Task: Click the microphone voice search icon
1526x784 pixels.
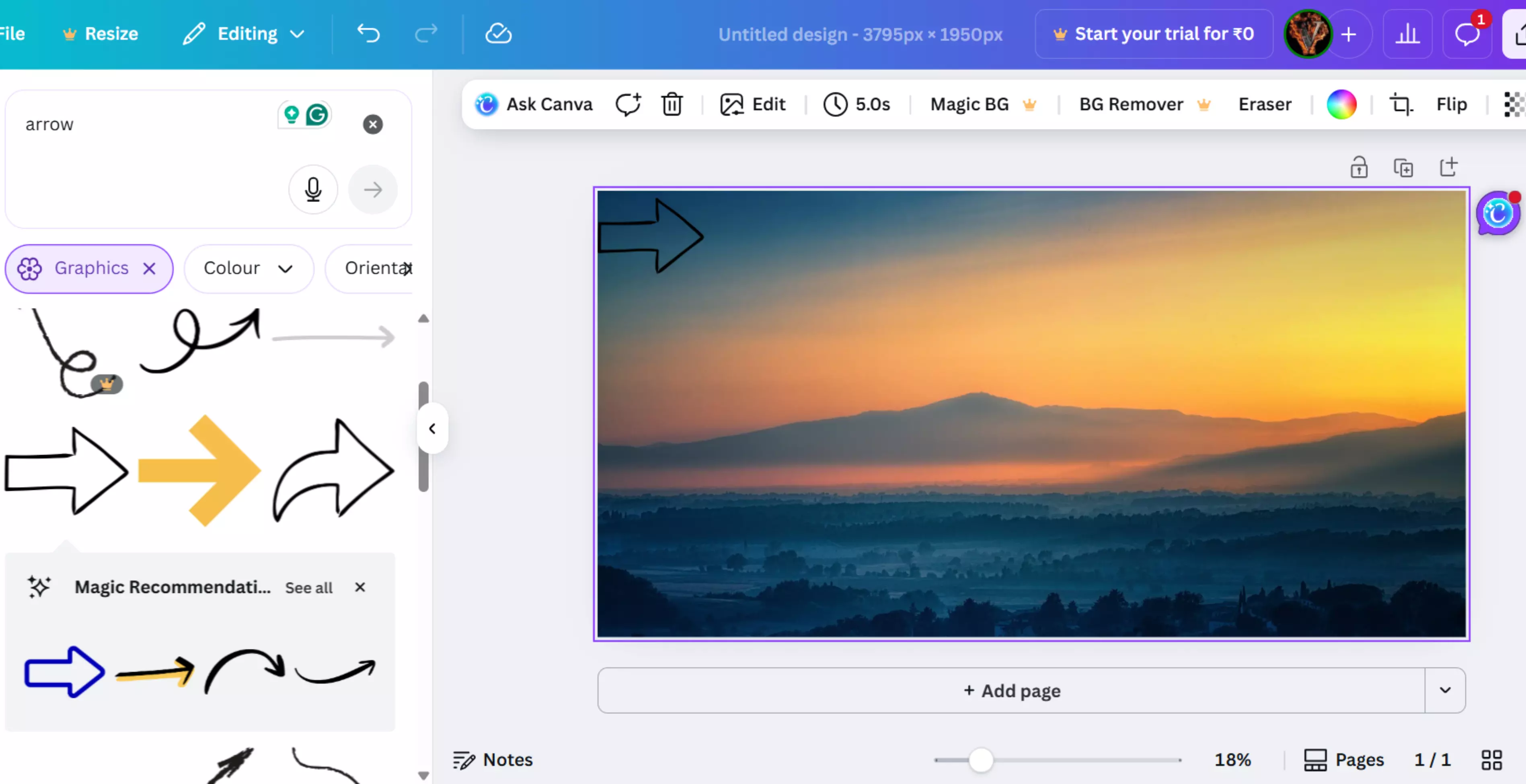Action: click(313, 189)
